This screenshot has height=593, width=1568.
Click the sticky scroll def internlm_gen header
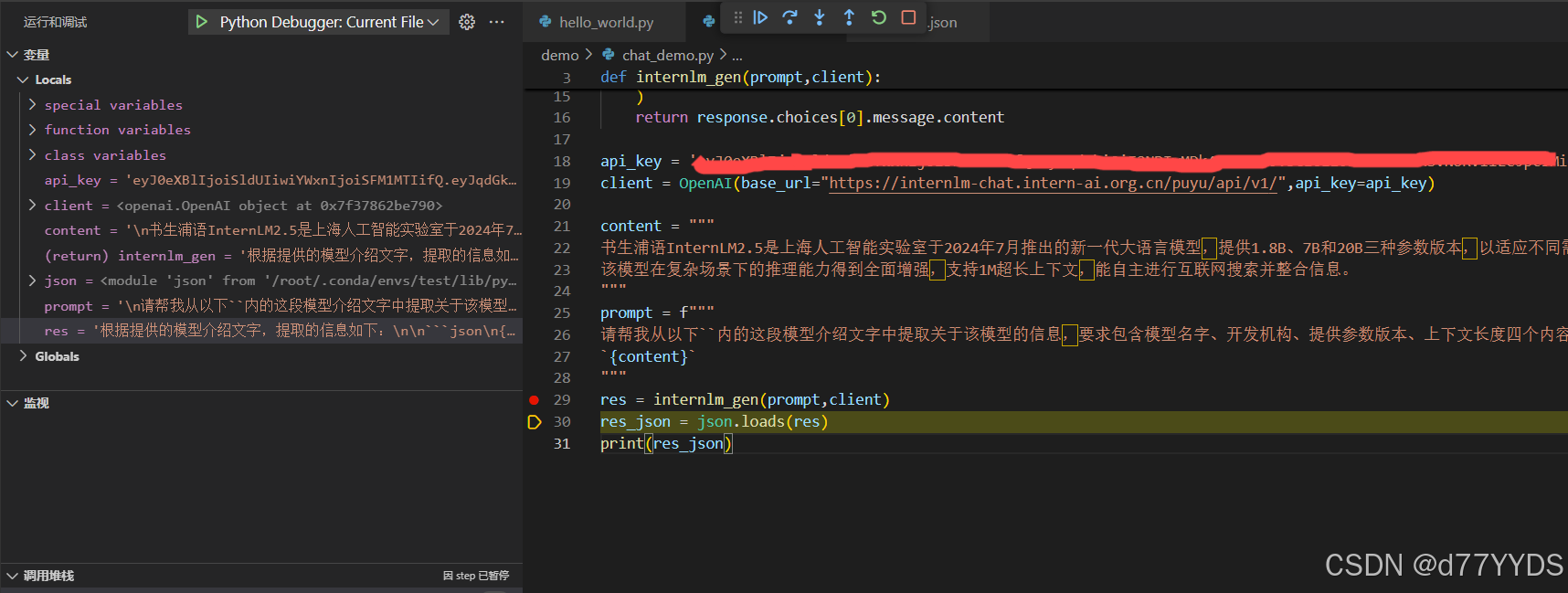point(740,78)
